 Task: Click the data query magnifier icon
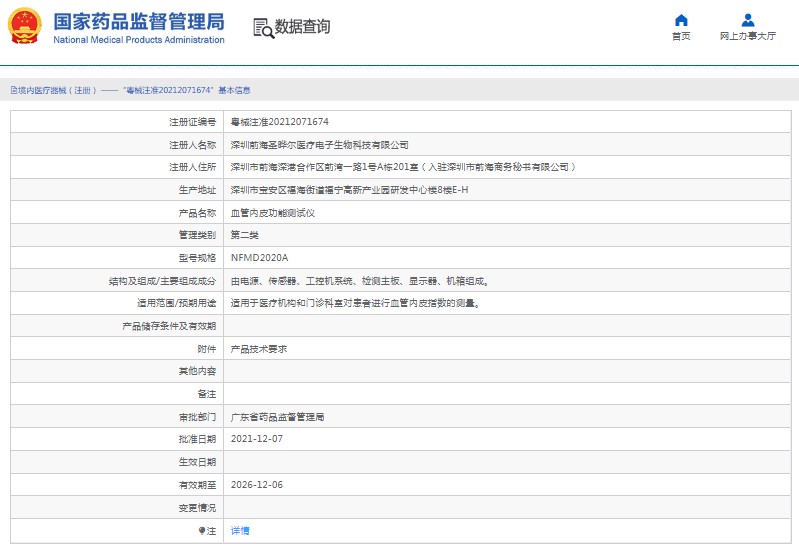(x=263, y=28)
